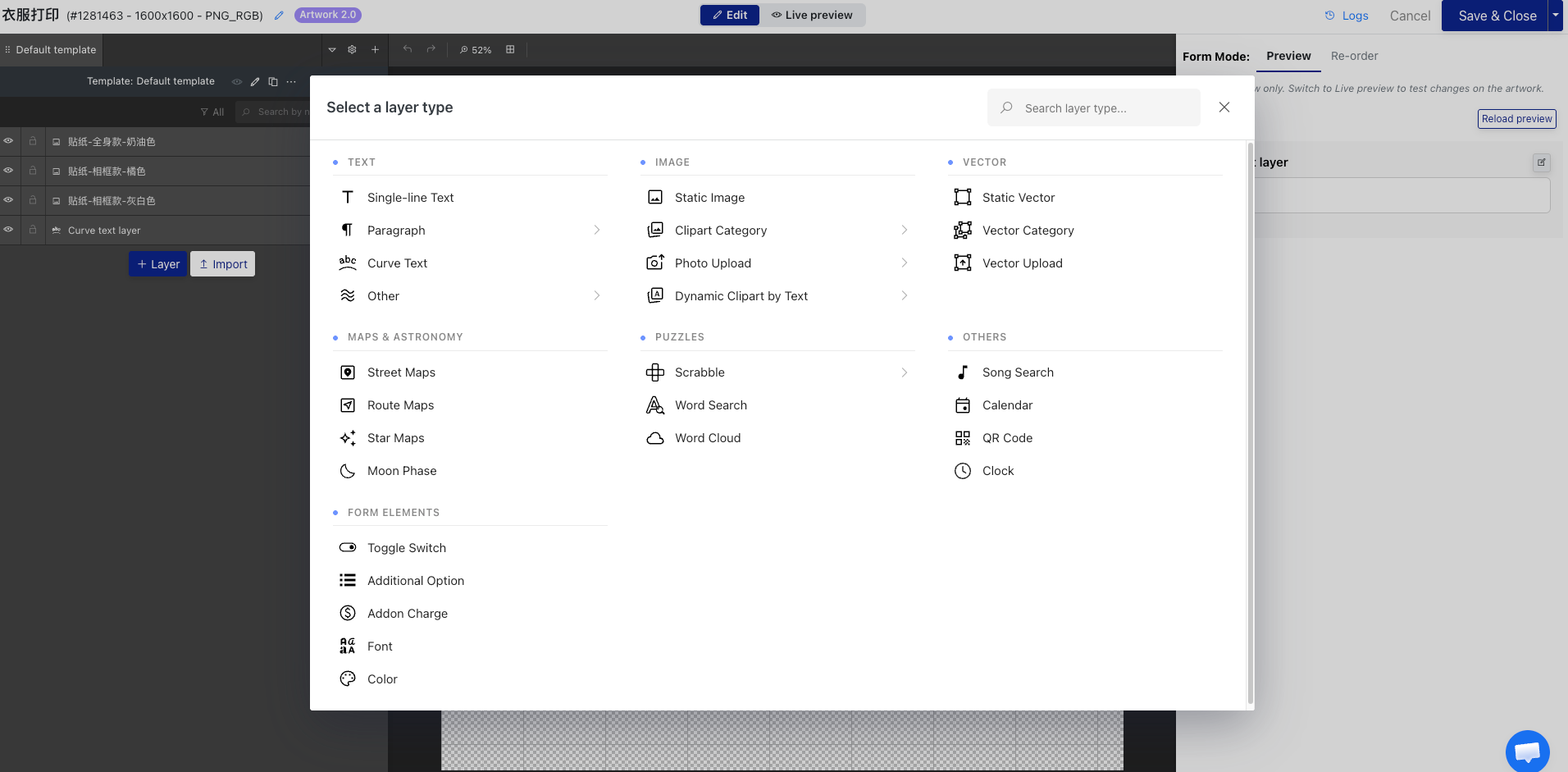Click the Import button

click(223, 264)
